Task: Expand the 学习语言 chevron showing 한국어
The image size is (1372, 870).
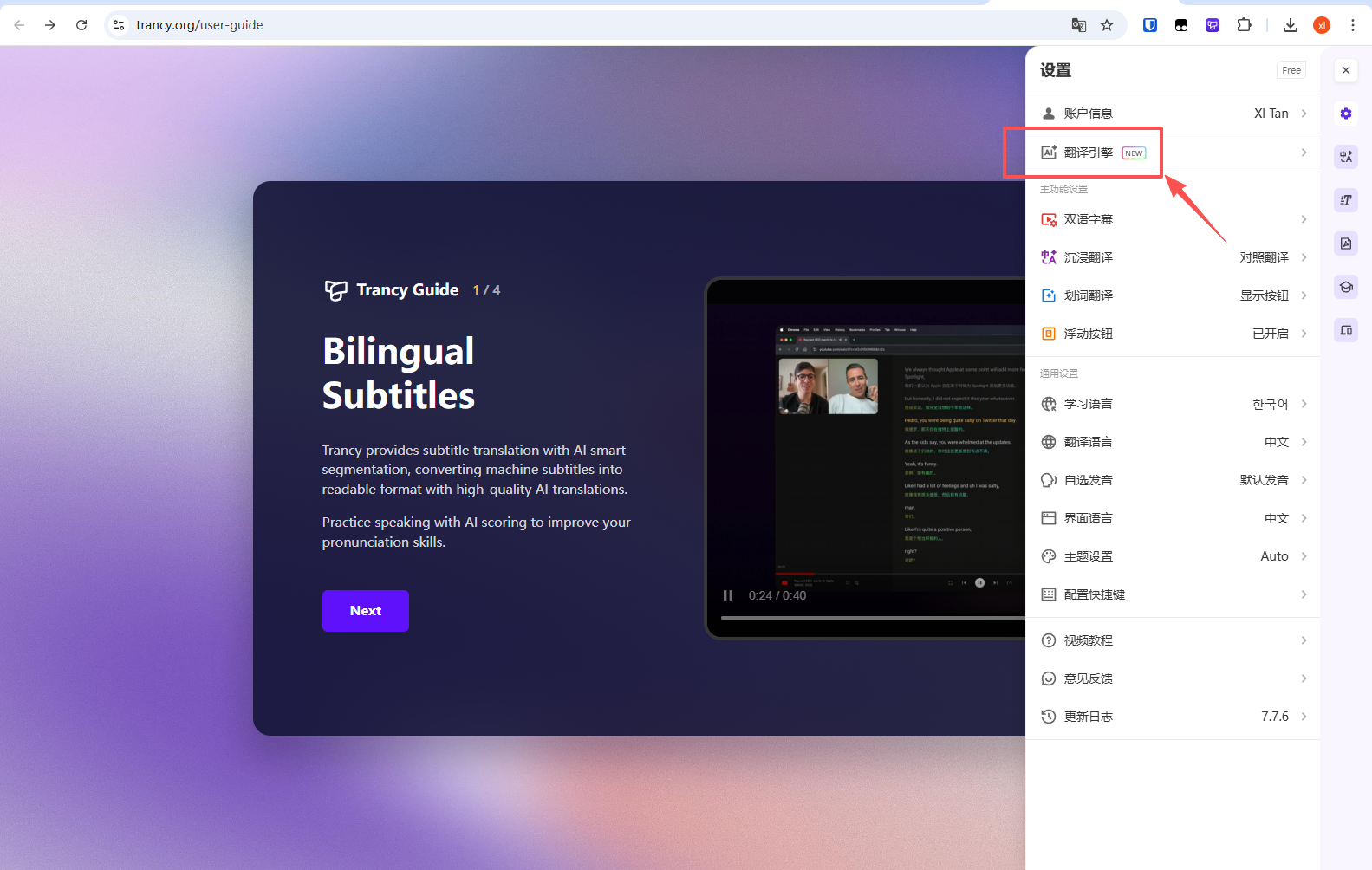Action: [x=1304, y=404]
